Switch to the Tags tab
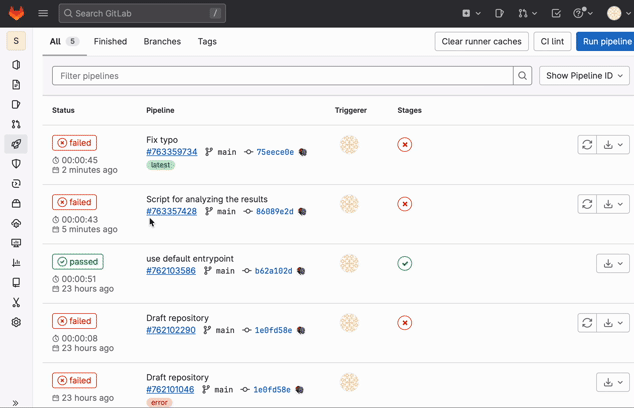Image resolution: width=634 pixels, height=408 pixels. 207,41
